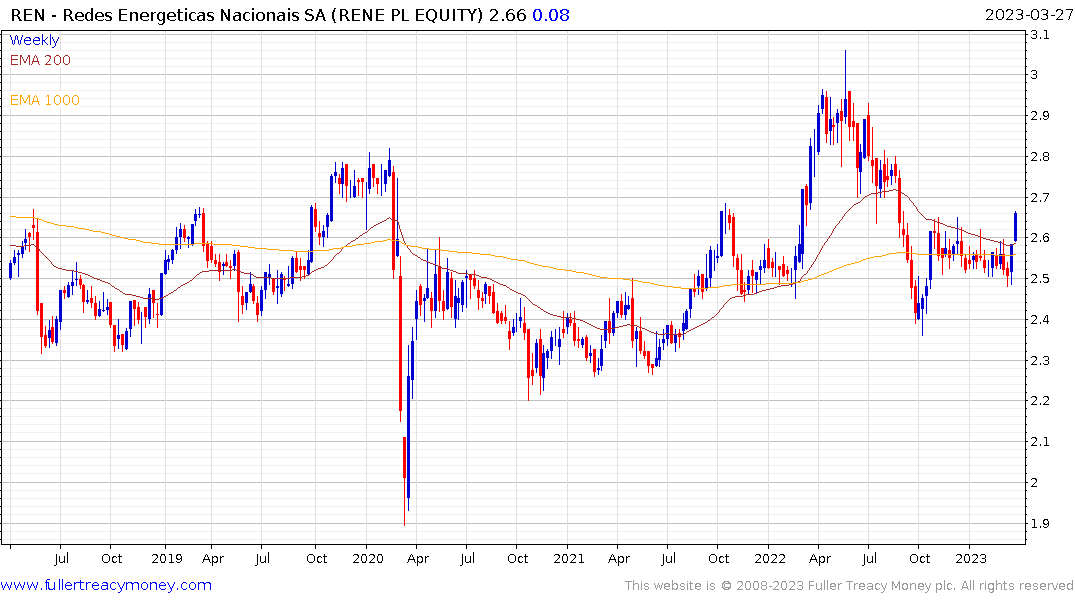Click the 2.2 price axis label
The width and height of the screenshot is (1075, 600).
click(1039, 400)
